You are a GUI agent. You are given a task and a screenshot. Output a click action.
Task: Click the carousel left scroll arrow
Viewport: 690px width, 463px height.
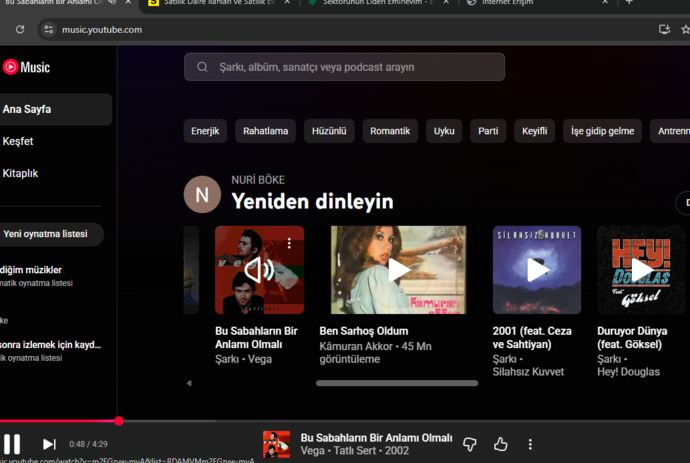point(189,383)
